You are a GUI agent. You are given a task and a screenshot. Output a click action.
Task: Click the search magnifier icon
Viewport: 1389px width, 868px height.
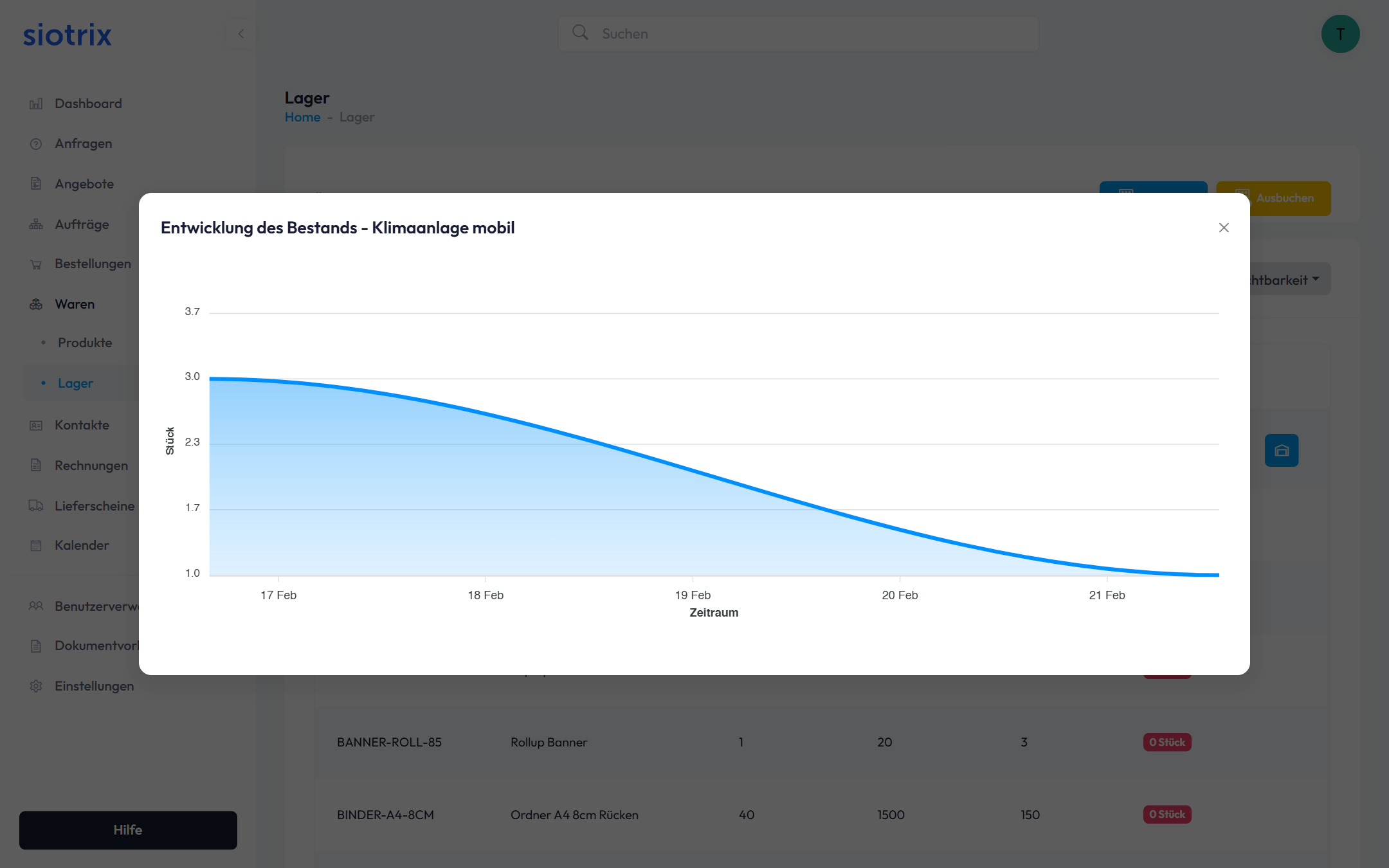pos(580,33)
